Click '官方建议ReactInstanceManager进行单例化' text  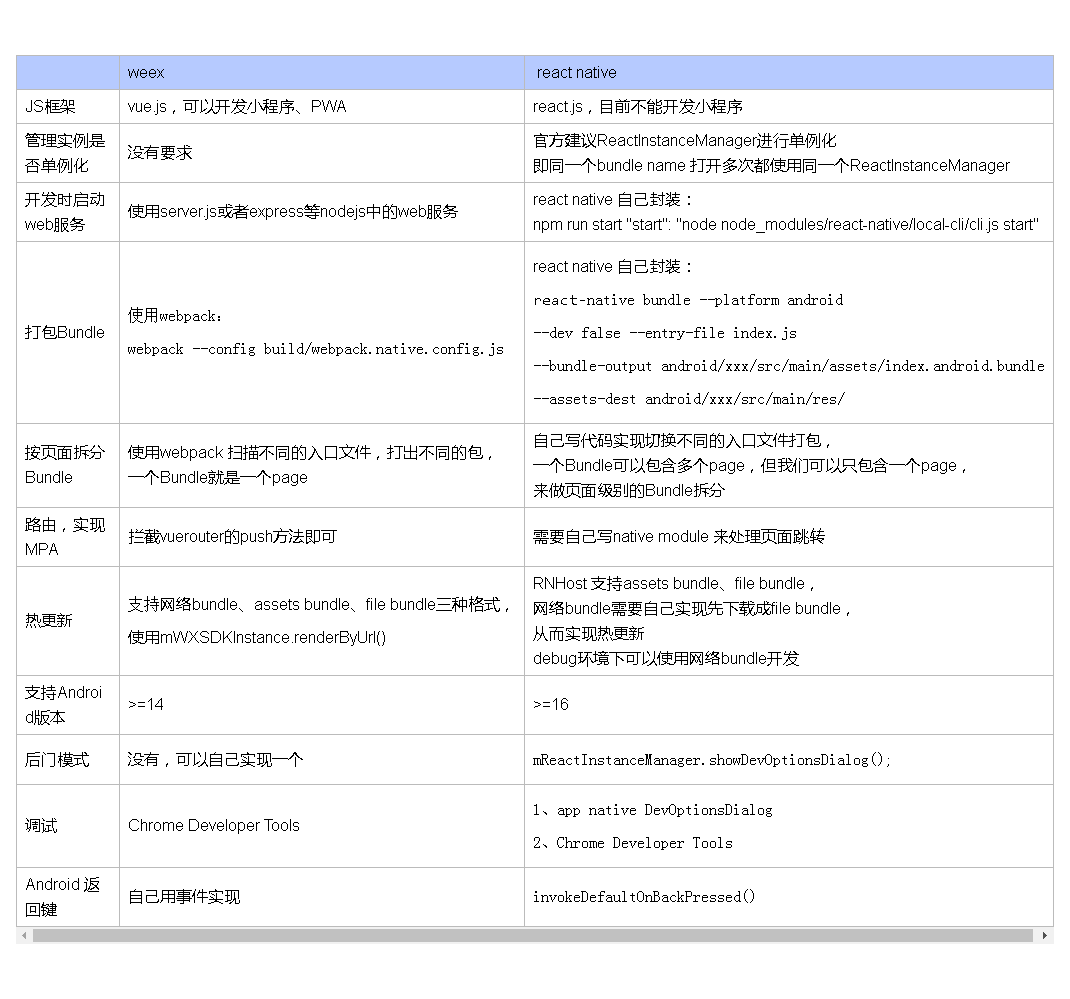pos(684,141)
